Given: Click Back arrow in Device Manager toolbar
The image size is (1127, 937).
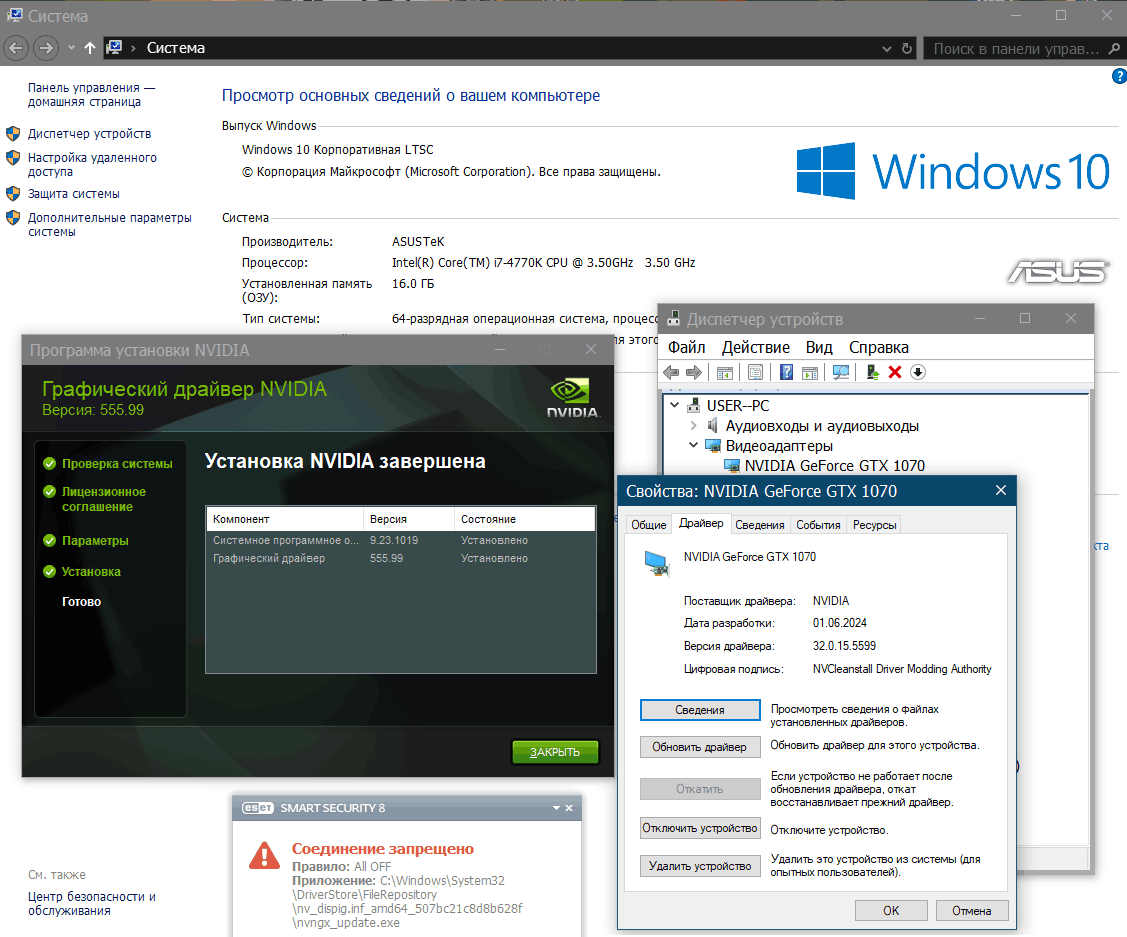Looking at the screenshot, I should coord(671,372).
